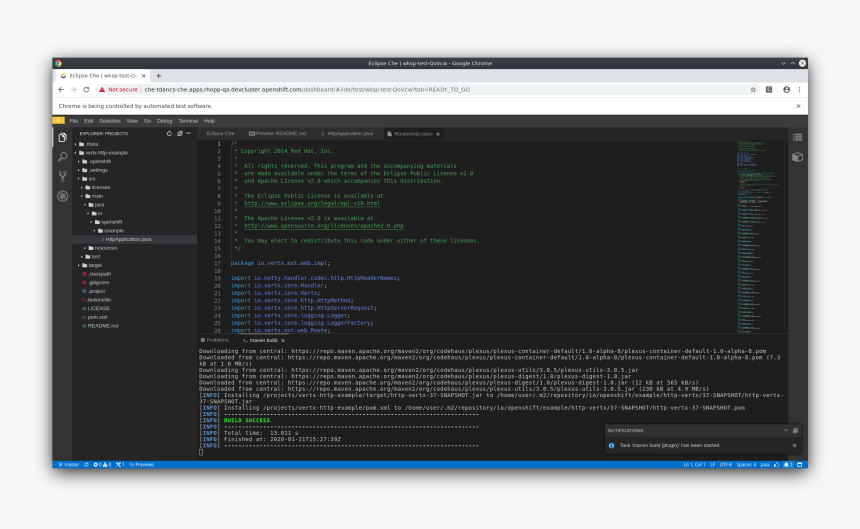Close the RouterImpl.class editor tab
The height and width of the screenshot is (529, 860).
(x=438, y=134)
